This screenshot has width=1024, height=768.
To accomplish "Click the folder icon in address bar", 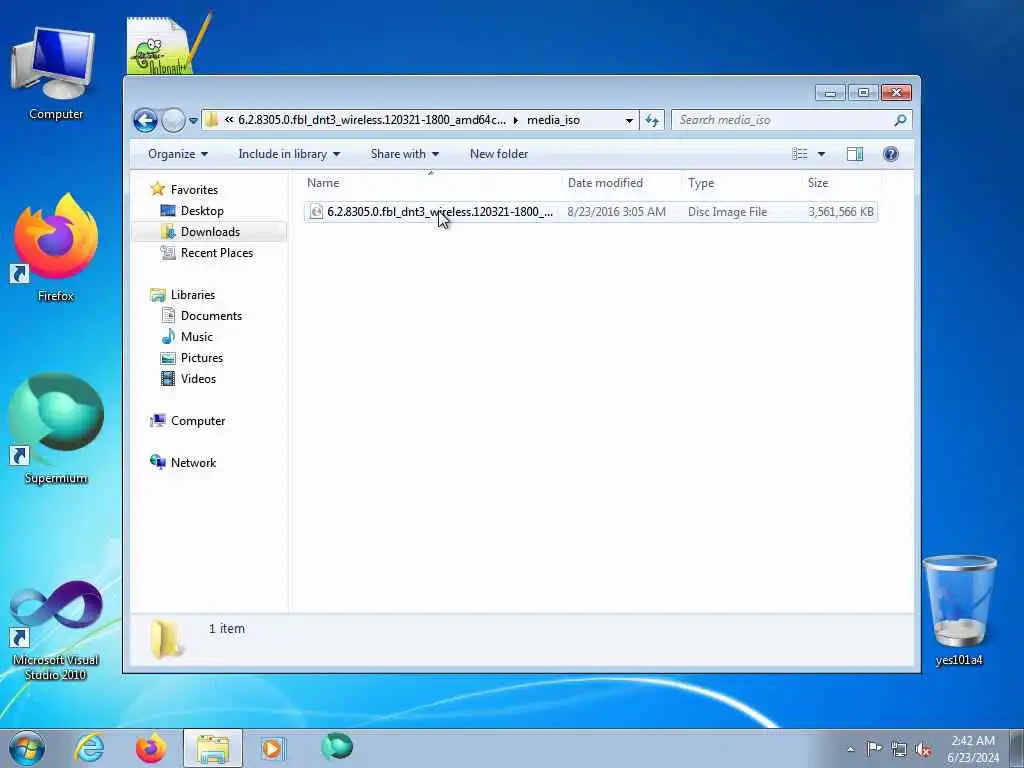I will point(211,120).
